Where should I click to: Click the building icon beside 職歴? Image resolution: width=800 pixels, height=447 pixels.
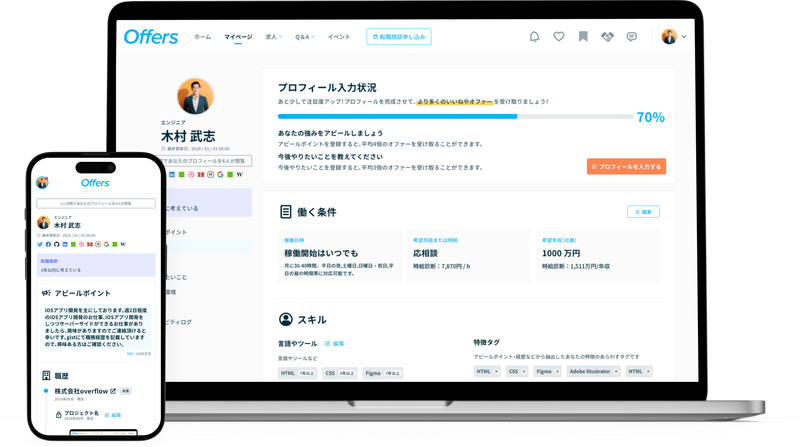46,376
